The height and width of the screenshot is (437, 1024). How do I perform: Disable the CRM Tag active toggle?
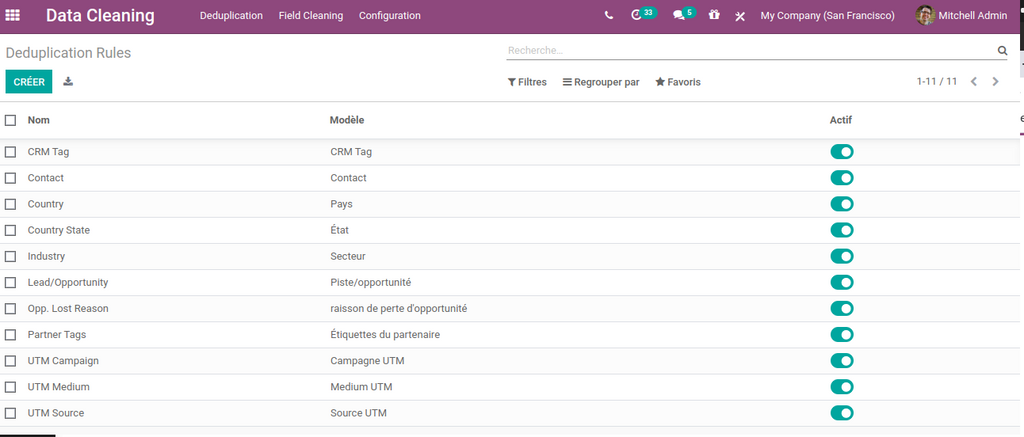[842, 152]
